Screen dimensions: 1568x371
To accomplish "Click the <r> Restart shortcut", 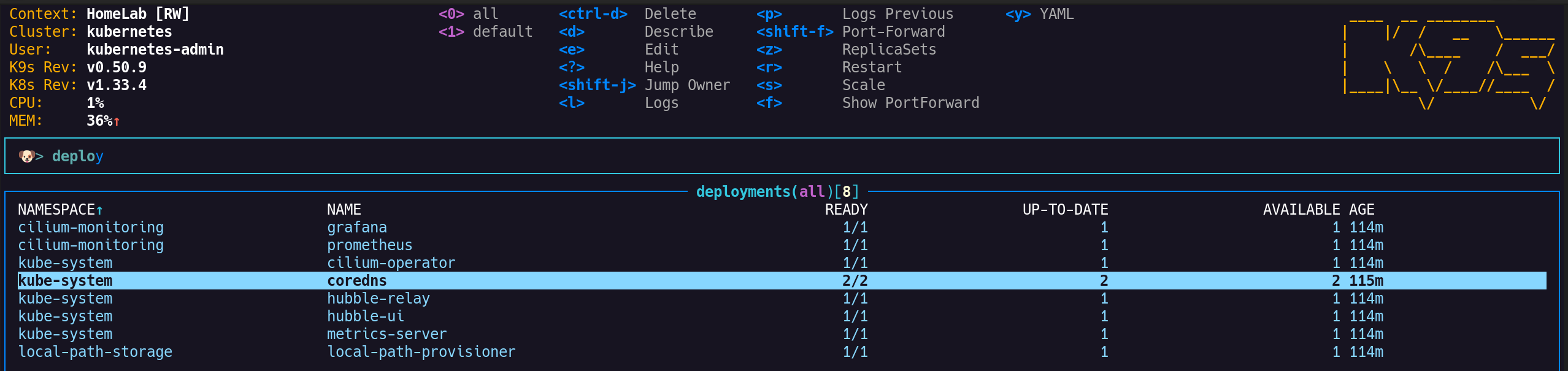I will (x=829, y=67).
